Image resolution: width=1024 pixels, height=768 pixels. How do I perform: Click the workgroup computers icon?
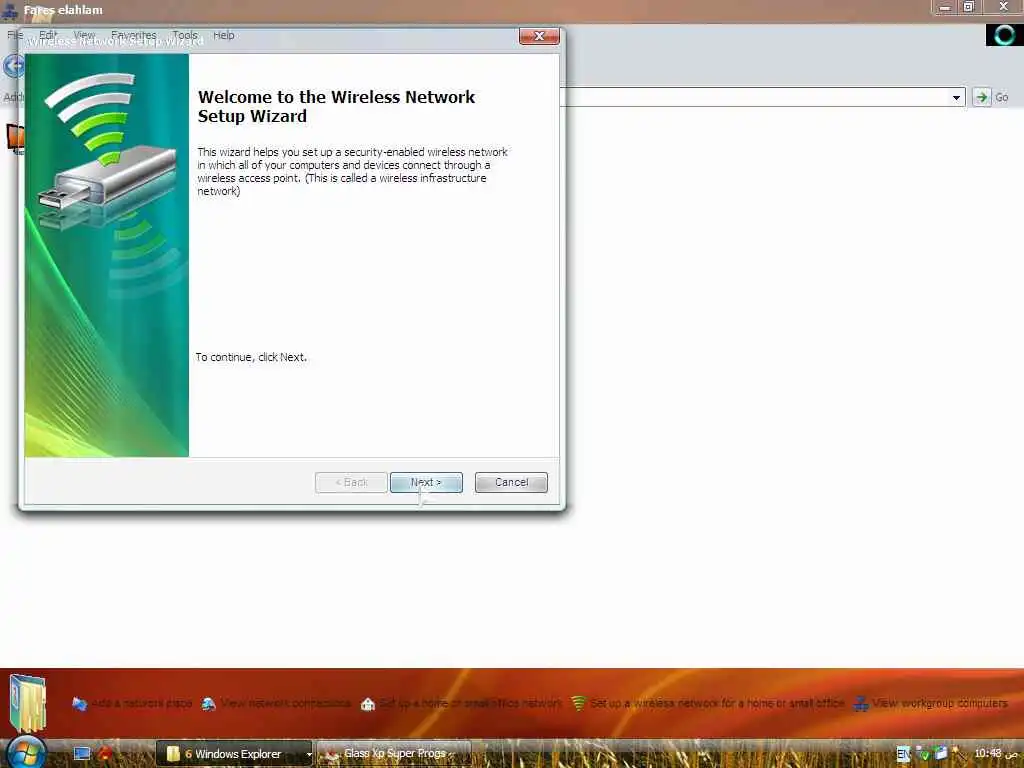click(861, 704)
